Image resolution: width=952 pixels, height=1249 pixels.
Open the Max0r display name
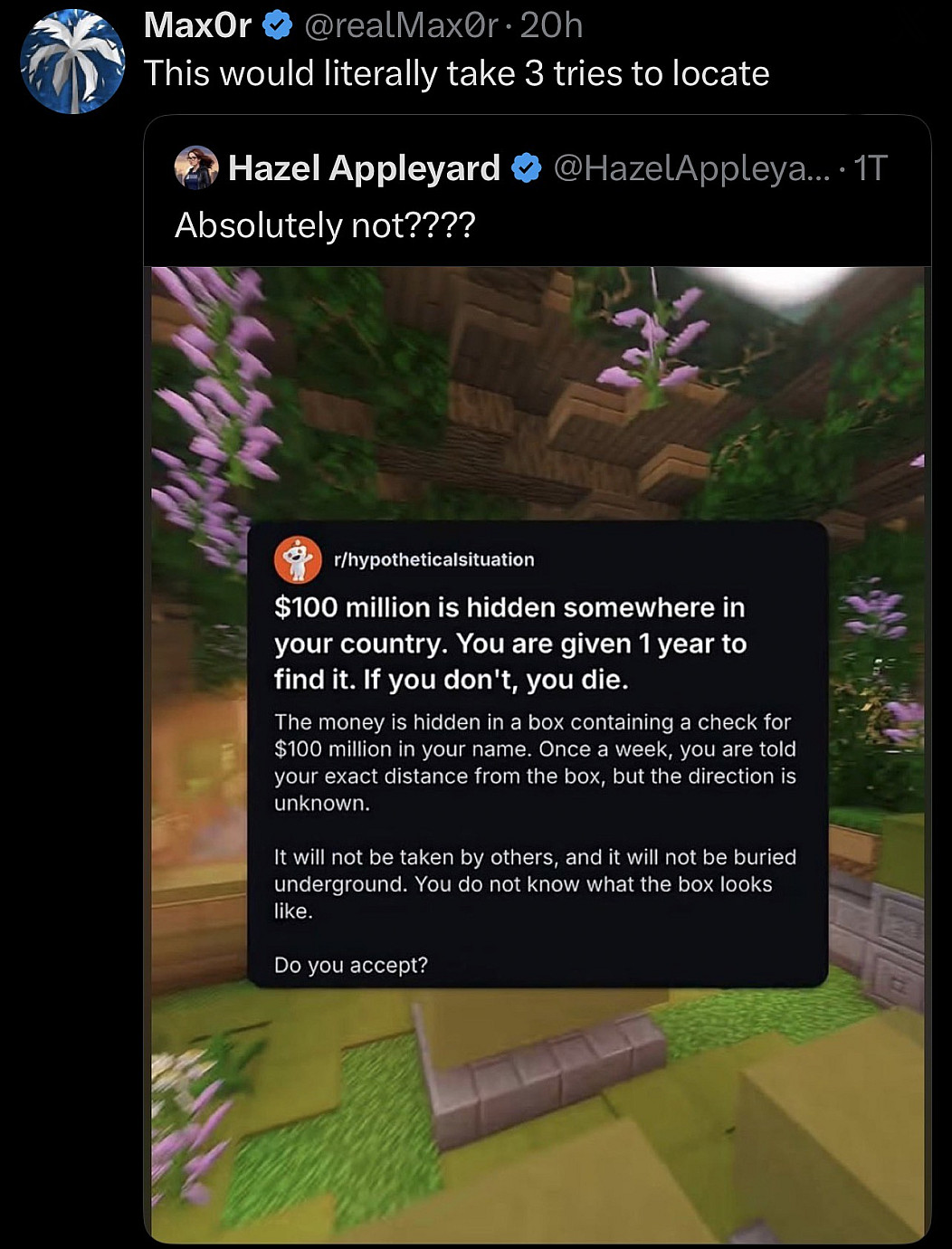(197, 25)
